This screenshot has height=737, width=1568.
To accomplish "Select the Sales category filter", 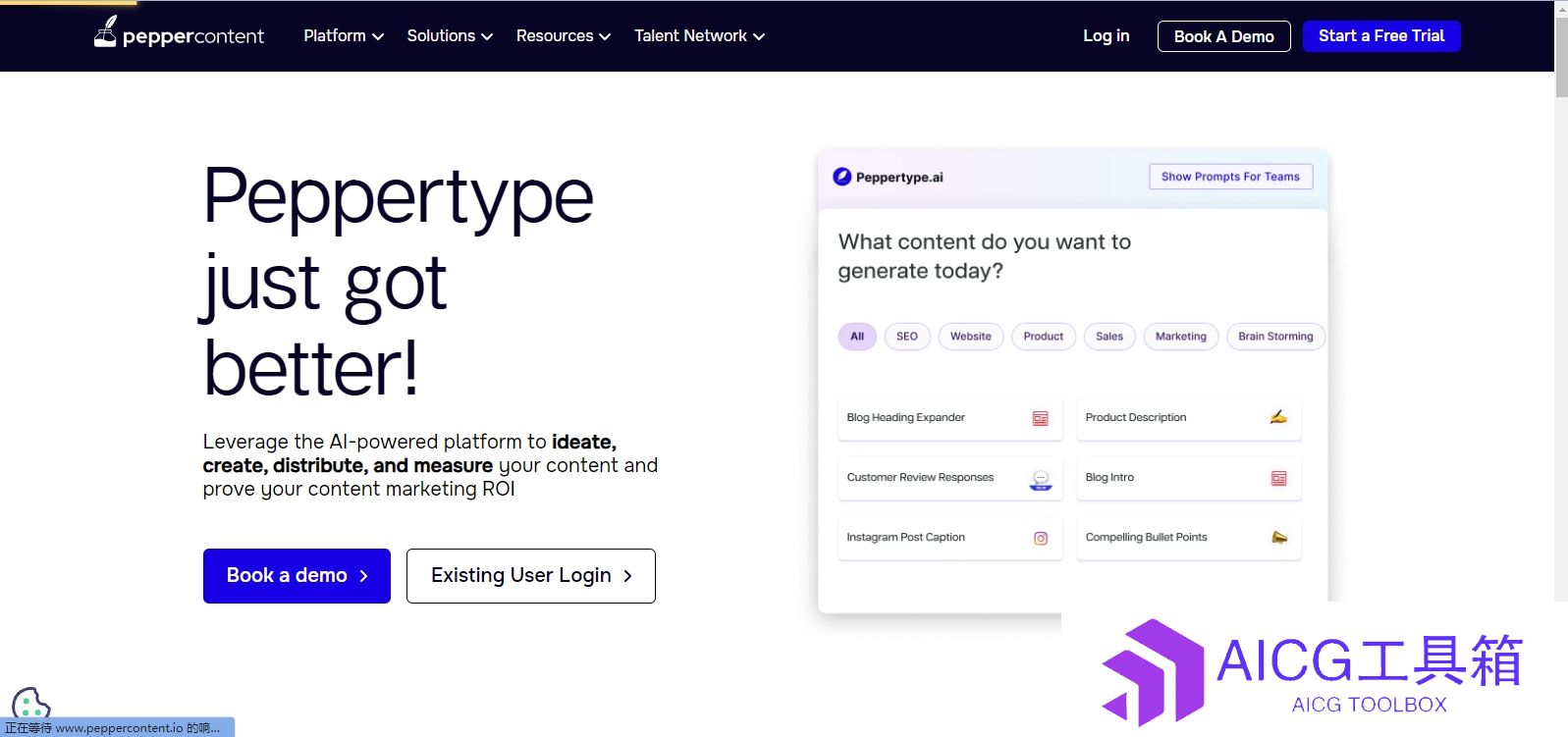I will pos(1109,337).
